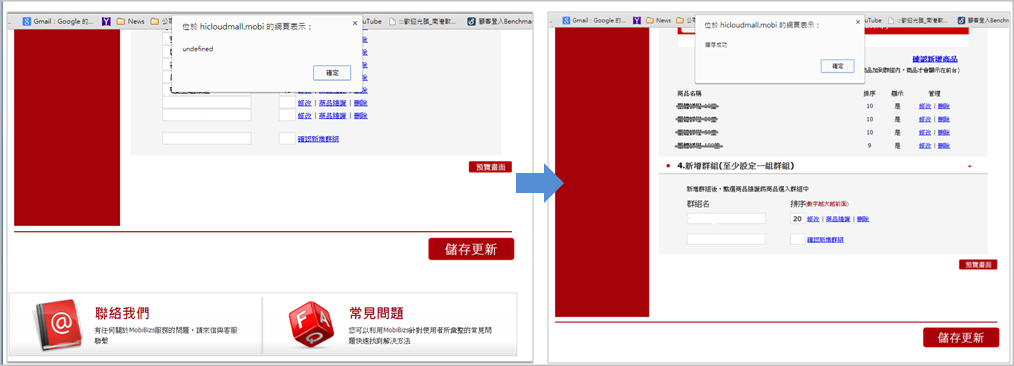This screenshot has height=366, width=1014.
Task: Open News bookmark folder in undefined-alert window
Action: pos(131,21)
